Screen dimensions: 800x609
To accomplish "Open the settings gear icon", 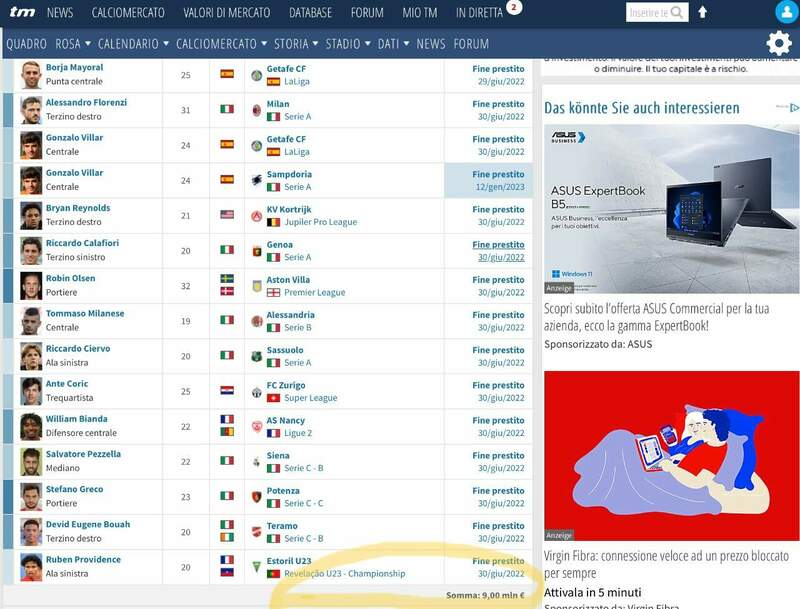I will pos(777,44).
